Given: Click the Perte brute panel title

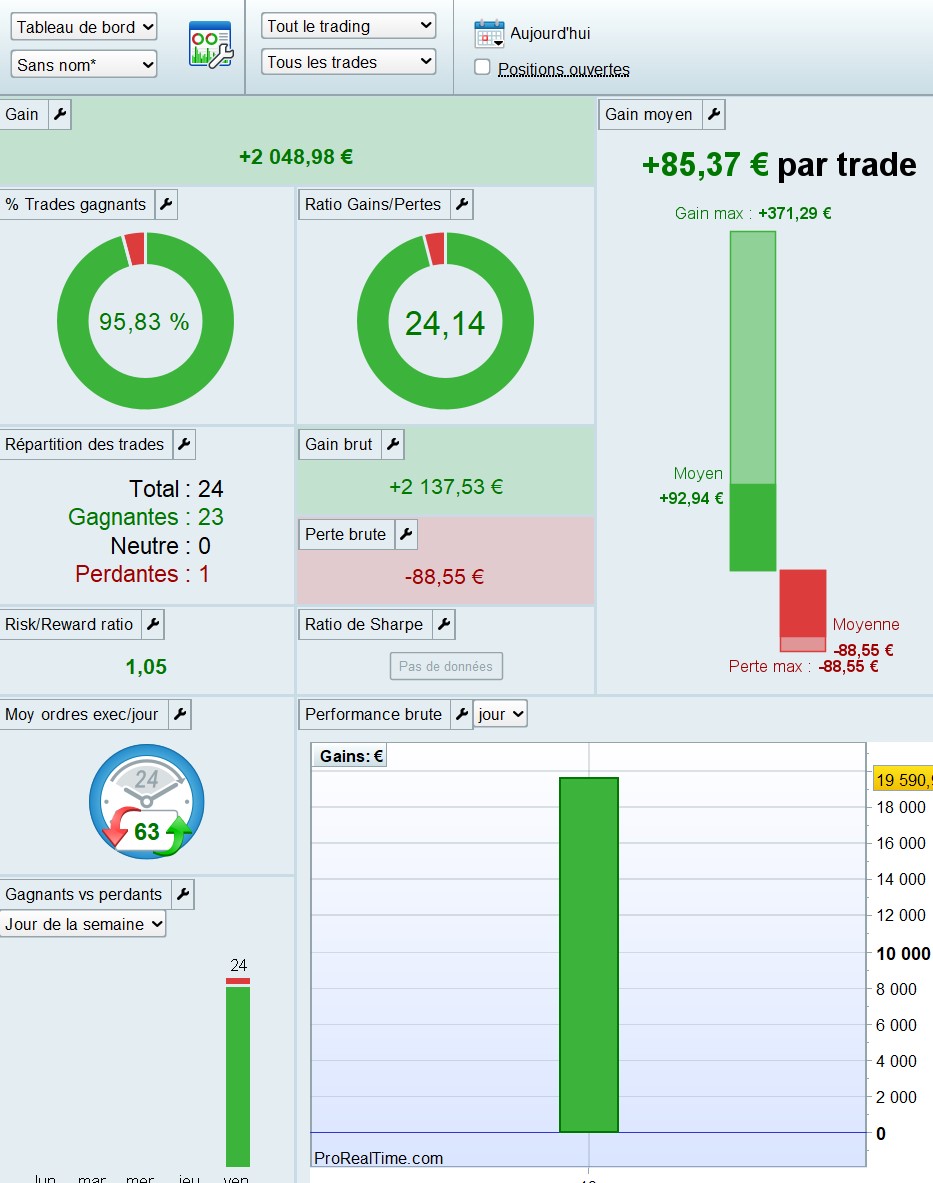Looking at the screenshot, I should (345, 534).
